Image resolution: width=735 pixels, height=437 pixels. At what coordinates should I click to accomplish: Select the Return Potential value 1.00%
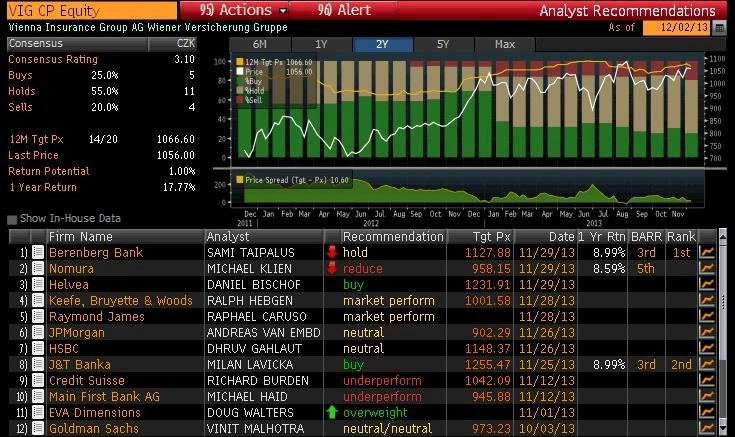182,171
